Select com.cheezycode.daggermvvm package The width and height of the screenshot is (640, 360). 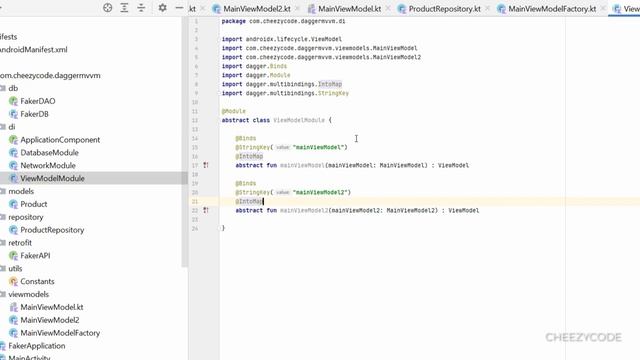pos(50,75)
